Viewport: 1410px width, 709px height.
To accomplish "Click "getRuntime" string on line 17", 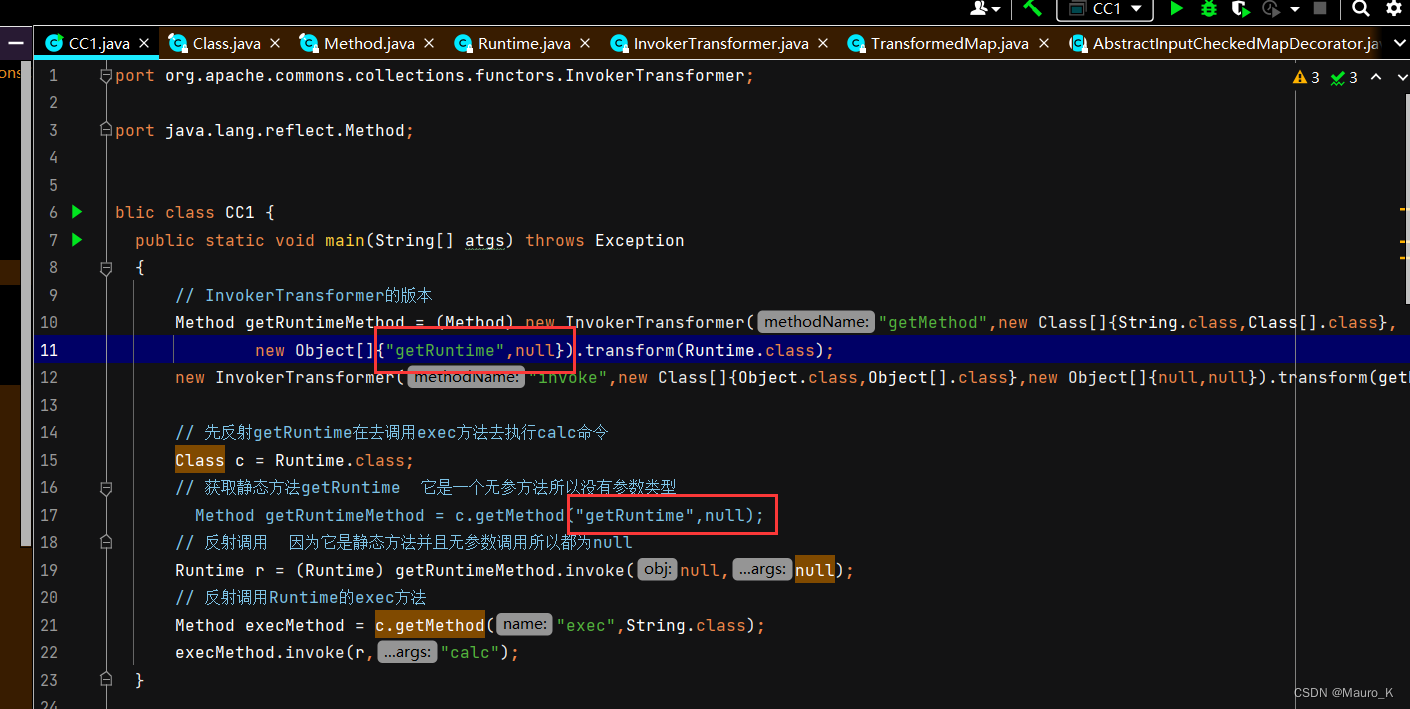I will pyautogui.click(x=635, y=515).
